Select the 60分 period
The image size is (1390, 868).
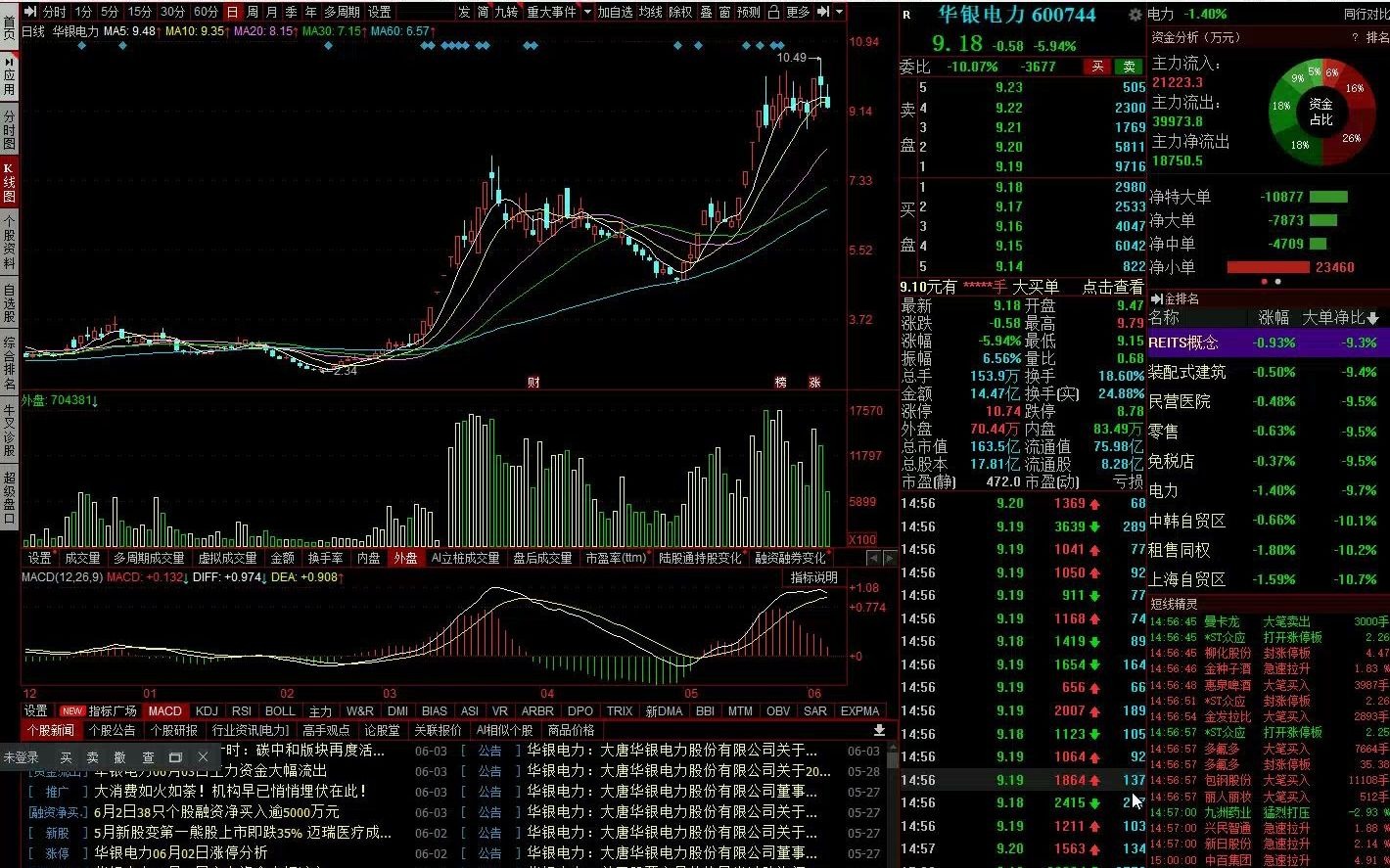206,12
